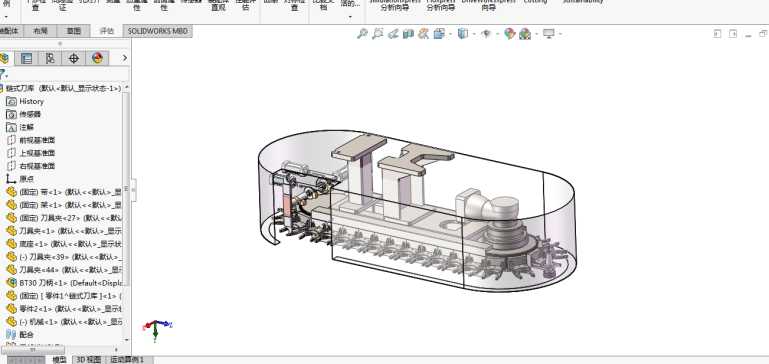Click the Section View icon
Image resolution: width=769 pixels, height=364 pixels.
click(408, 34)
